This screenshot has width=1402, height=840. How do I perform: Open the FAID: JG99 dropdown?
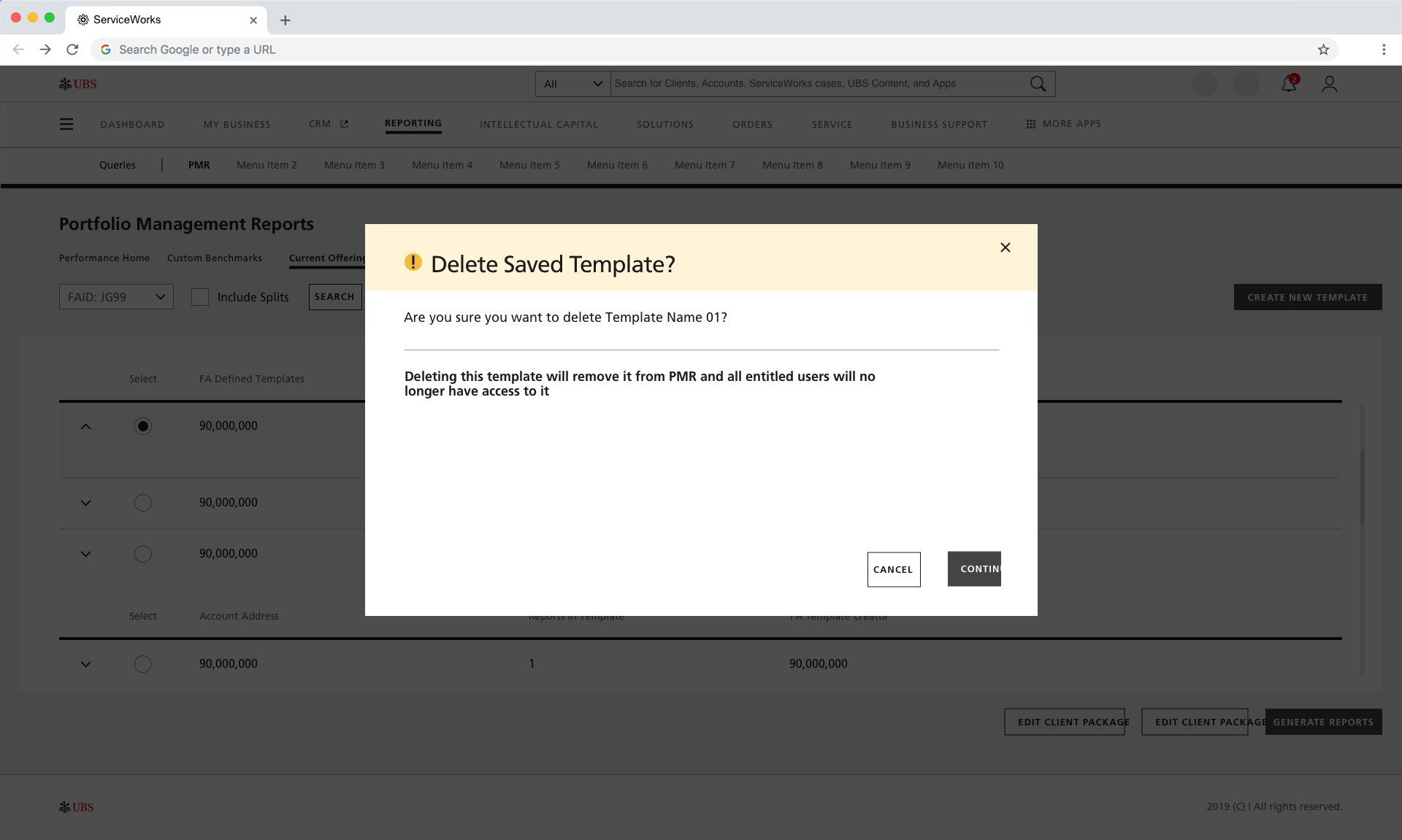pos(116,297)
